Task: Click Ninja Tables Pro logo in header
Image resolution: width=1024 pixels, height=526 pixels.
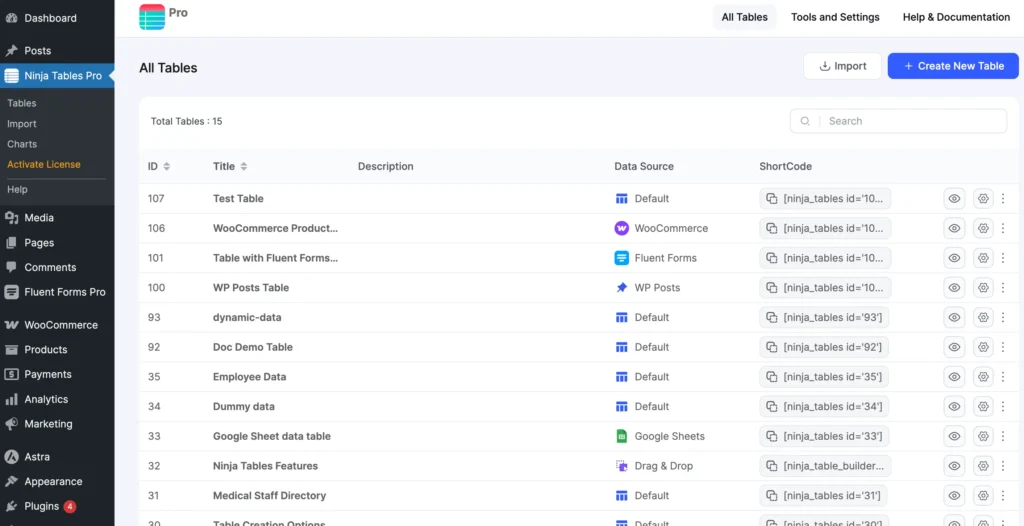Action: pos(152,17)
